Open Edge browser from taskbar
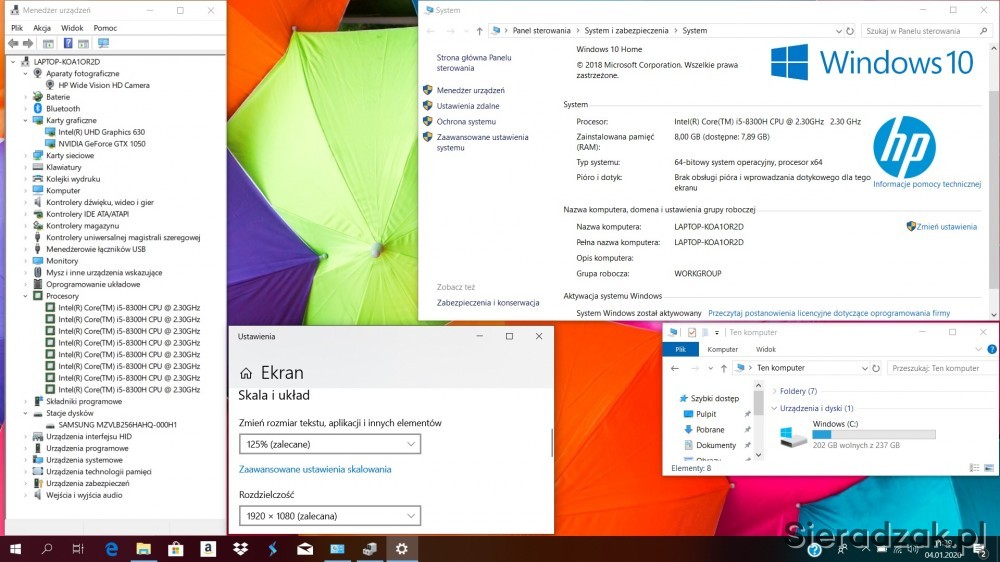Image resolution: width=1000 pixels, height=562 pixels. pos(112,549)
